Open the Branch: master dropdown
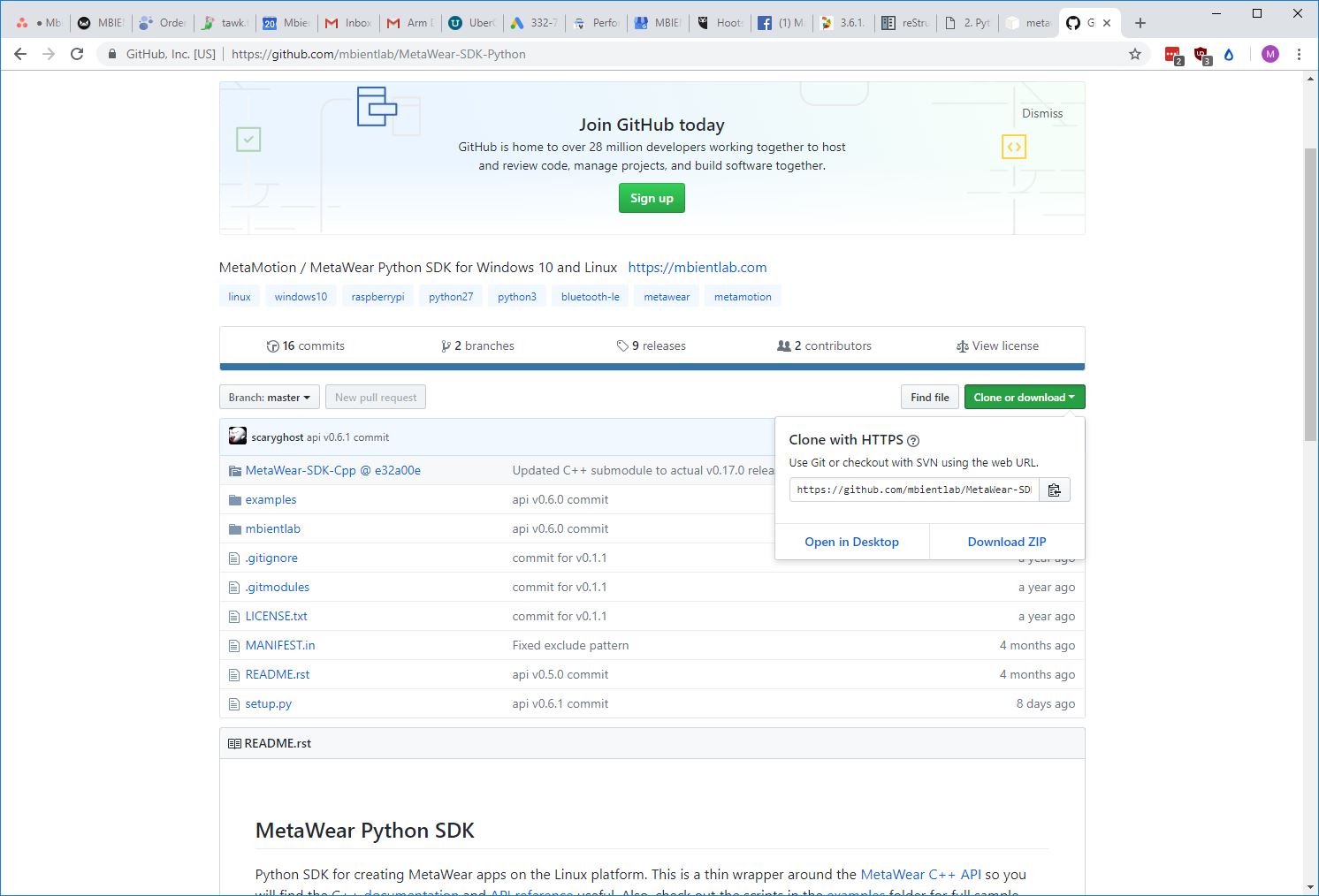 (x=269, y=397)
